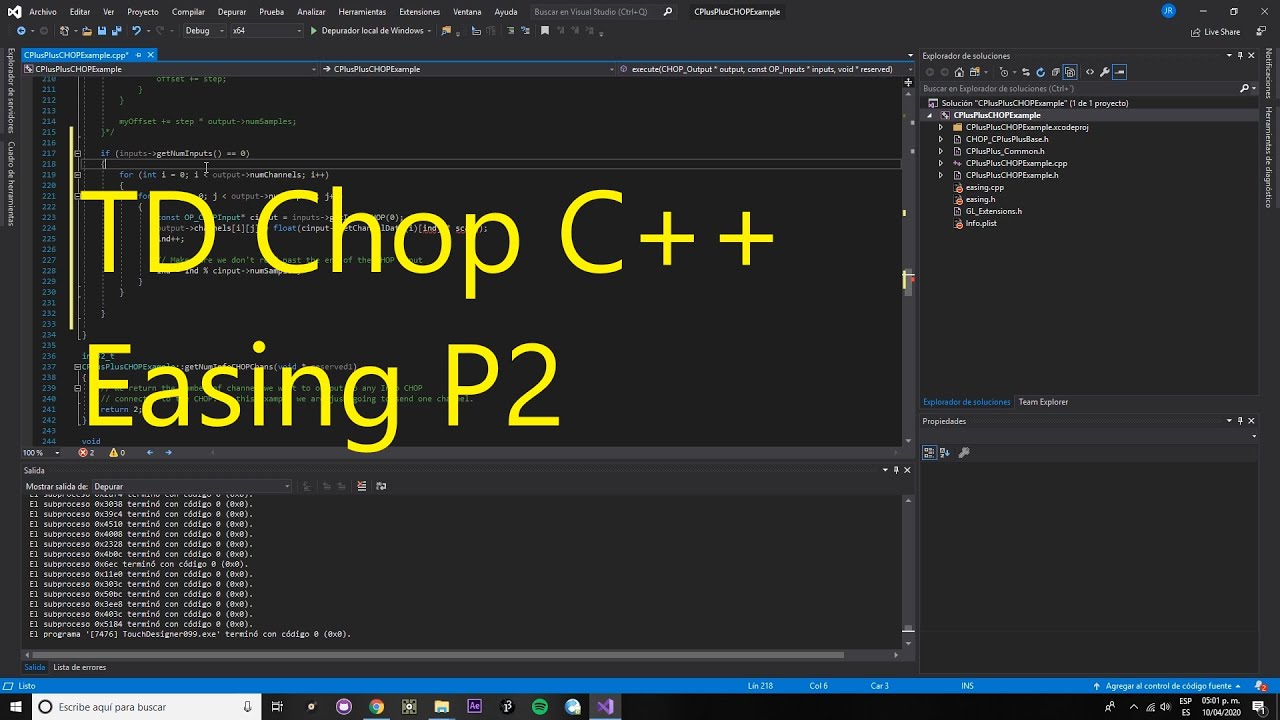This screenshot has height=720, width=1280.
Task: Pin the CPlusPlusCHOPExample.cpp tab
Action: tap(139, 55)
